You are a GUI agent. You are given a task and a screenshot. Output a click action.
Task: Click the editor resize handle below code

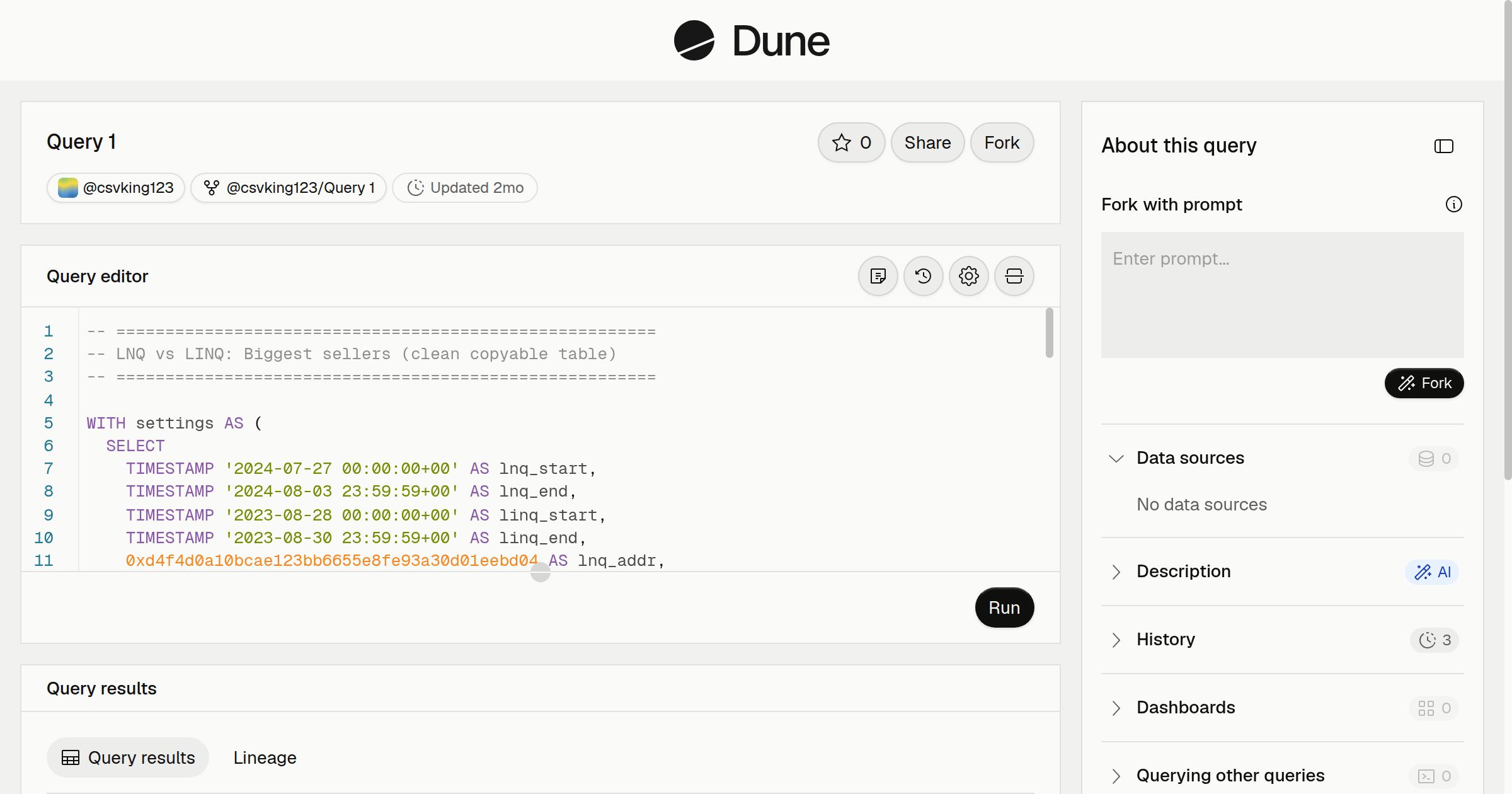pos(540,572)
